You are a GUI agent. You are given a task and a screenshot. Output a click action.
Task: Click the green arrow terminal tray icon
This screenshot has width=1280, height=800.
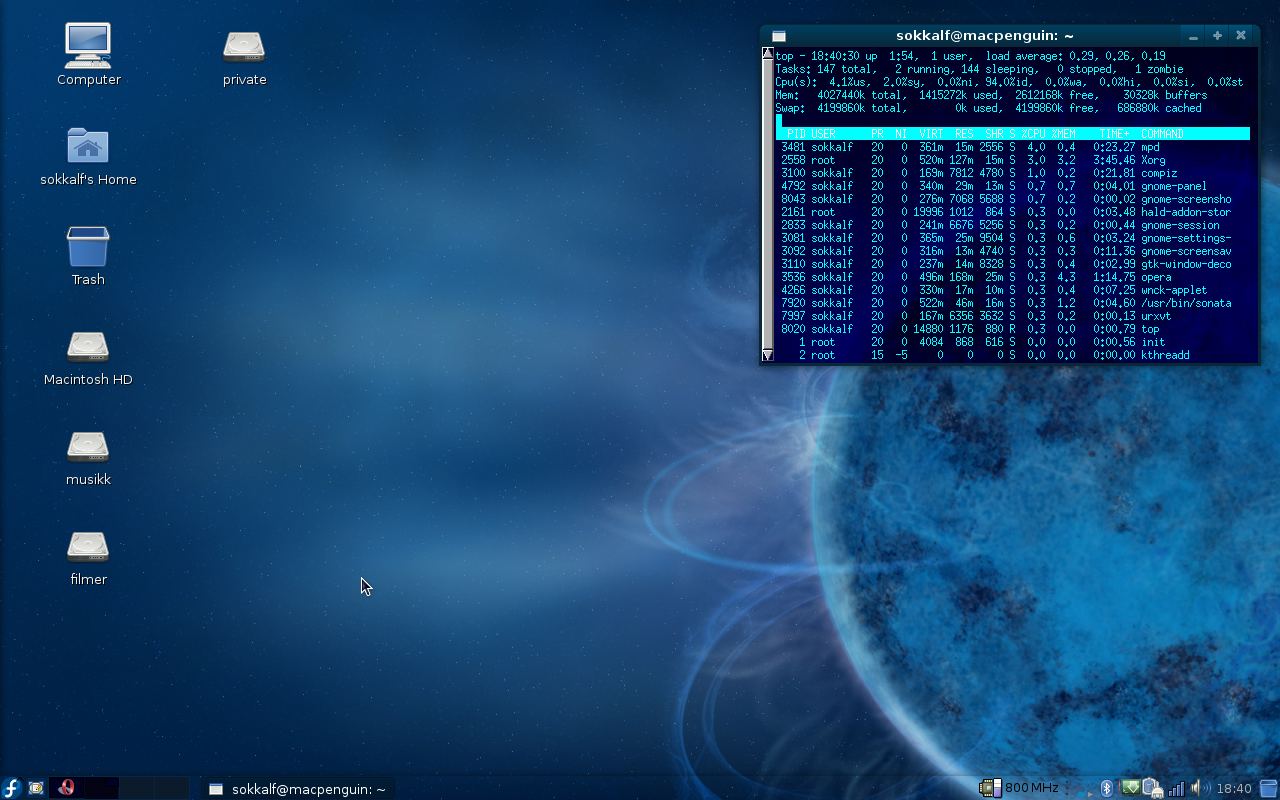[1130, 788]
